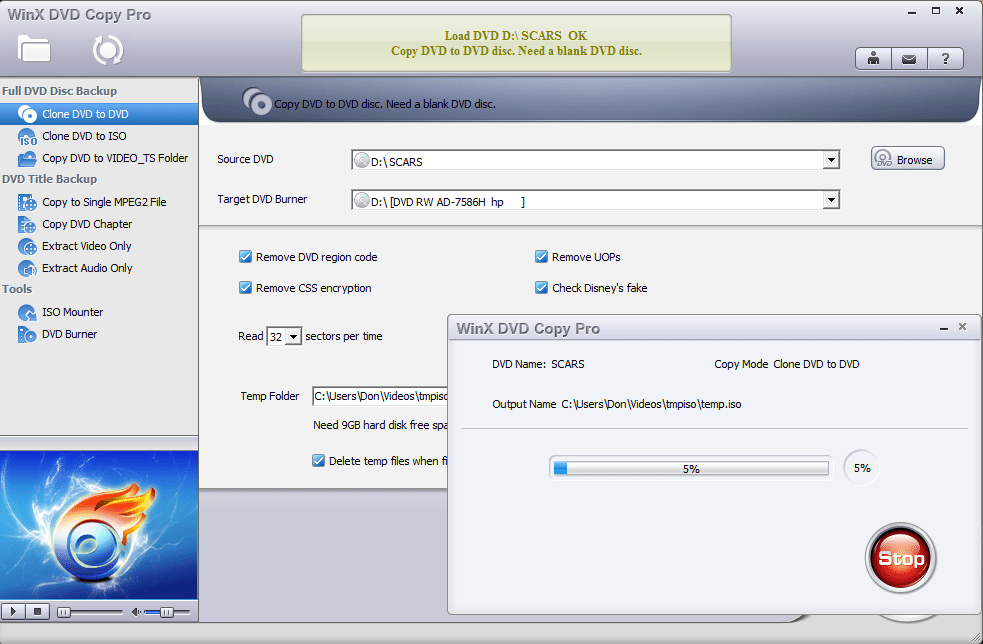The width and height of the screenshot is (983, 644).
Task: Click the red Stop button
Action: [901, 557]
